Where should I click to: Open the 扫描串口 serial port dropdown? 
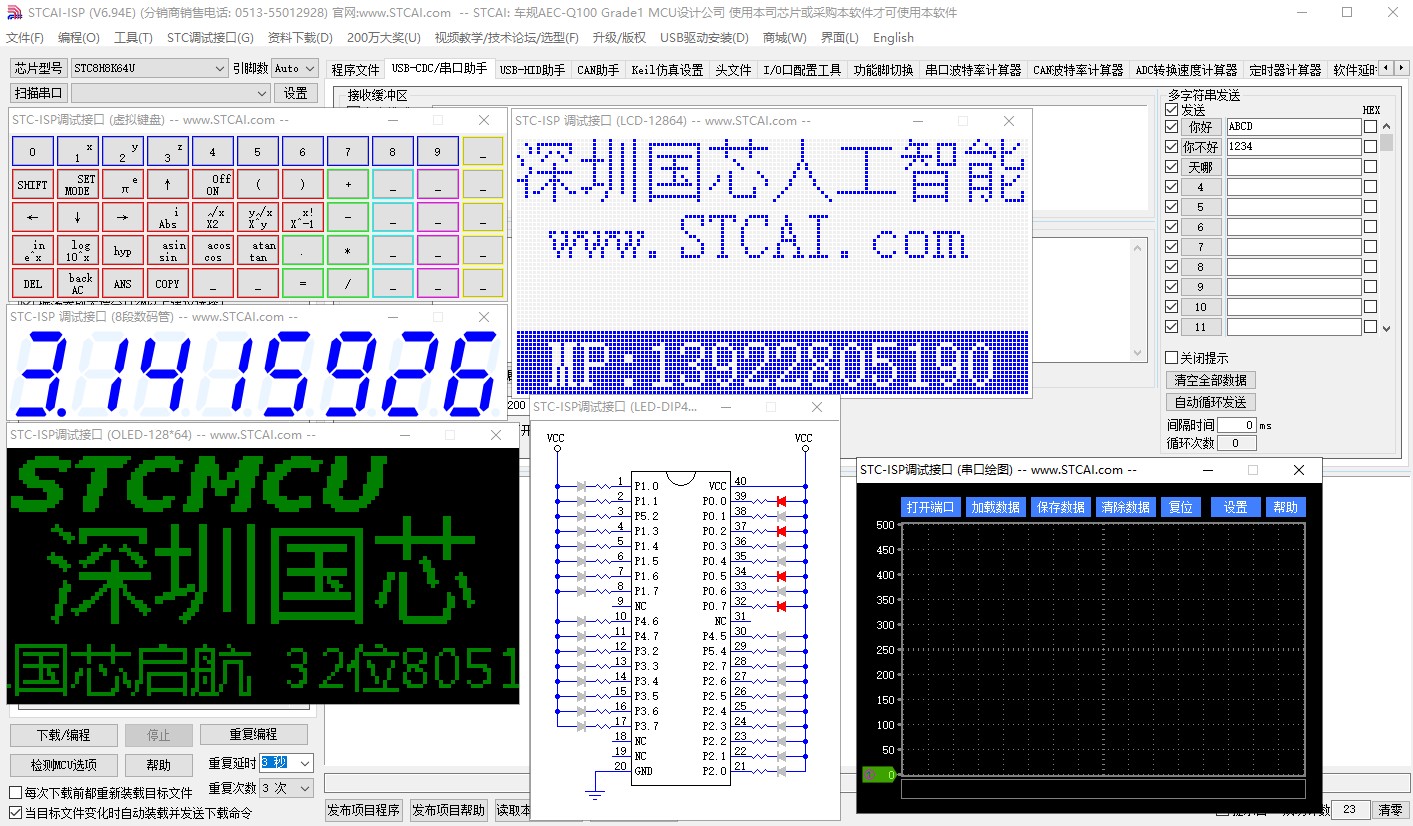click(171, 93)
